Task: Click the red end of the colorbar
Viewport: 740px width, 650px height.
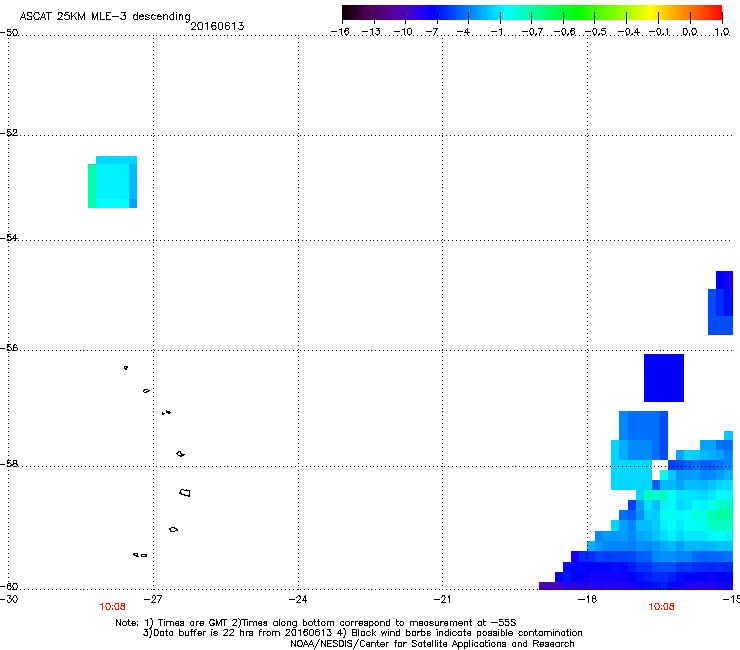Action: coord(715,13)
